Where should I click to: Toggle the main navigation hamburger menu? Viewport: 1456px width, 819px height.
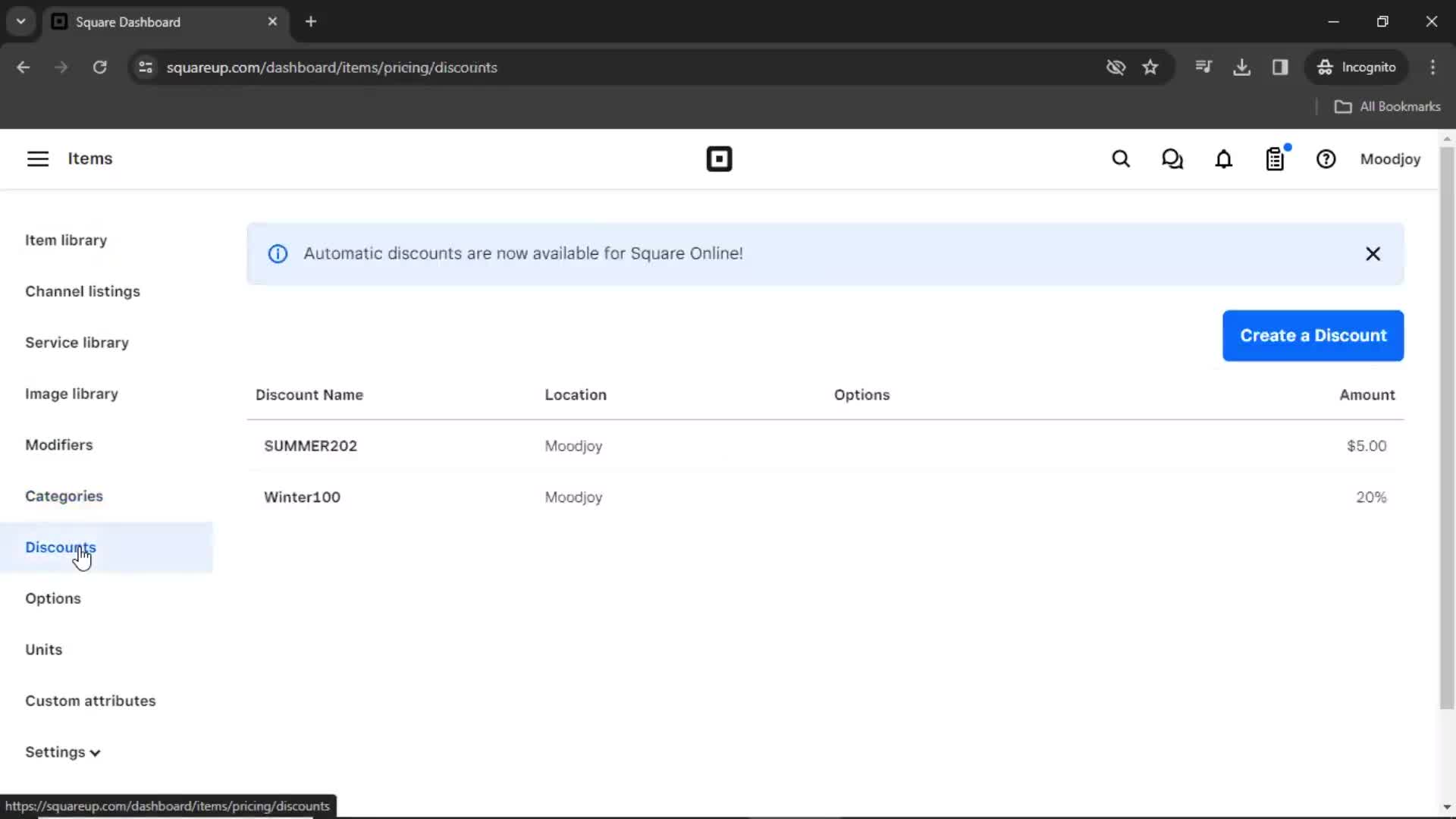tap(37, 159)
